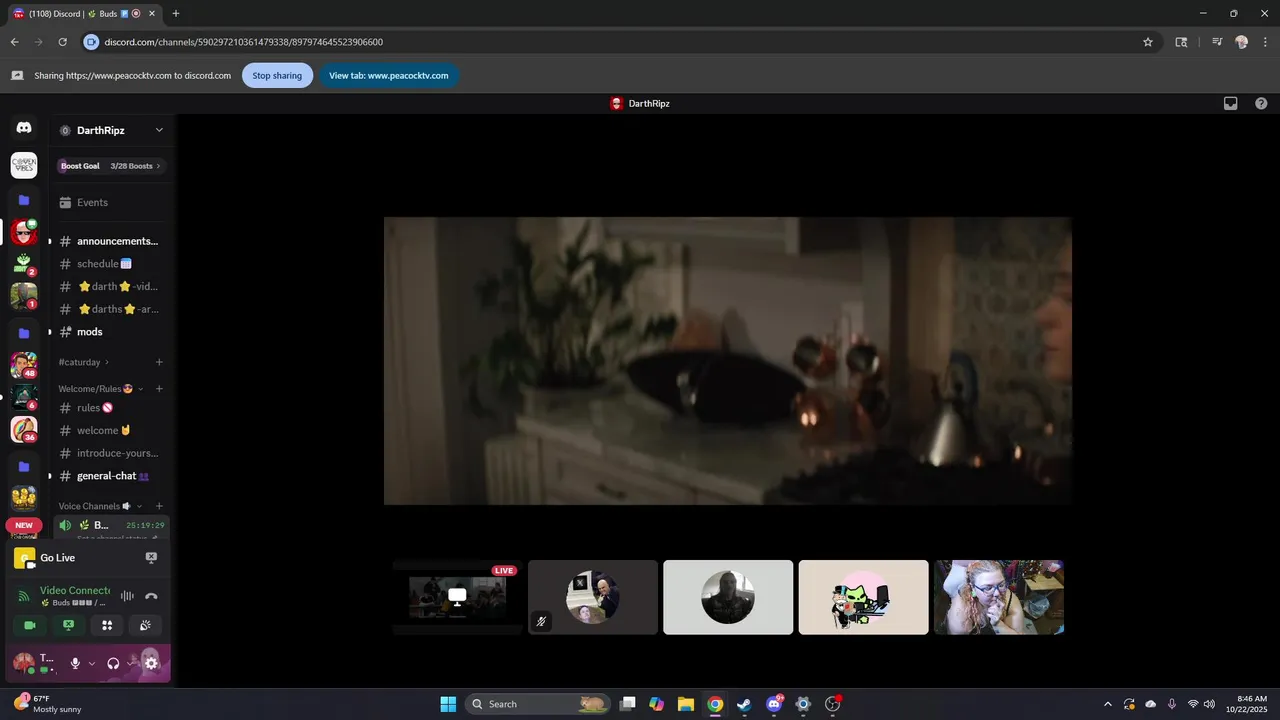The width and height of the screenshot is (1280, 720).
Task: Open a new browser tab
Action: pos(176,14)
